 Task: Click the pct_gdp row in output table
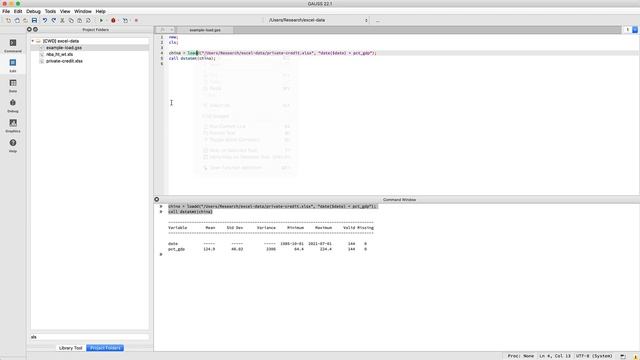[267, 249]
